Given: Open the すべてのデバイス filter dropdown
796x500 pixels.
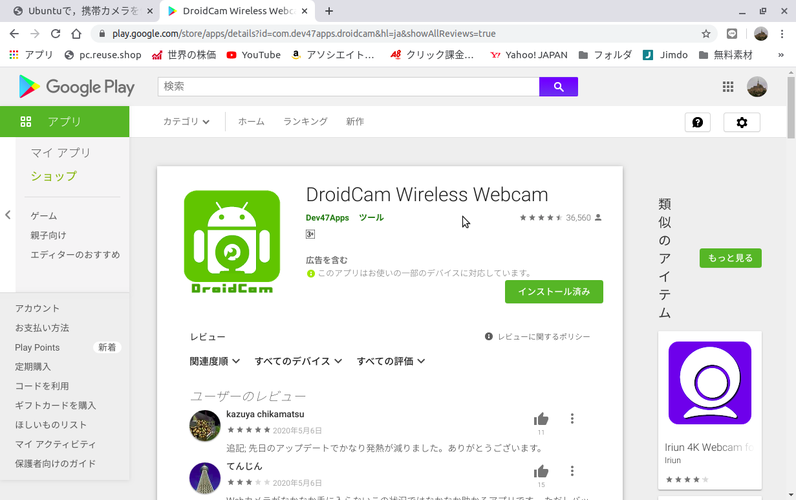Looking at the screenshot, I should point(298,361).
